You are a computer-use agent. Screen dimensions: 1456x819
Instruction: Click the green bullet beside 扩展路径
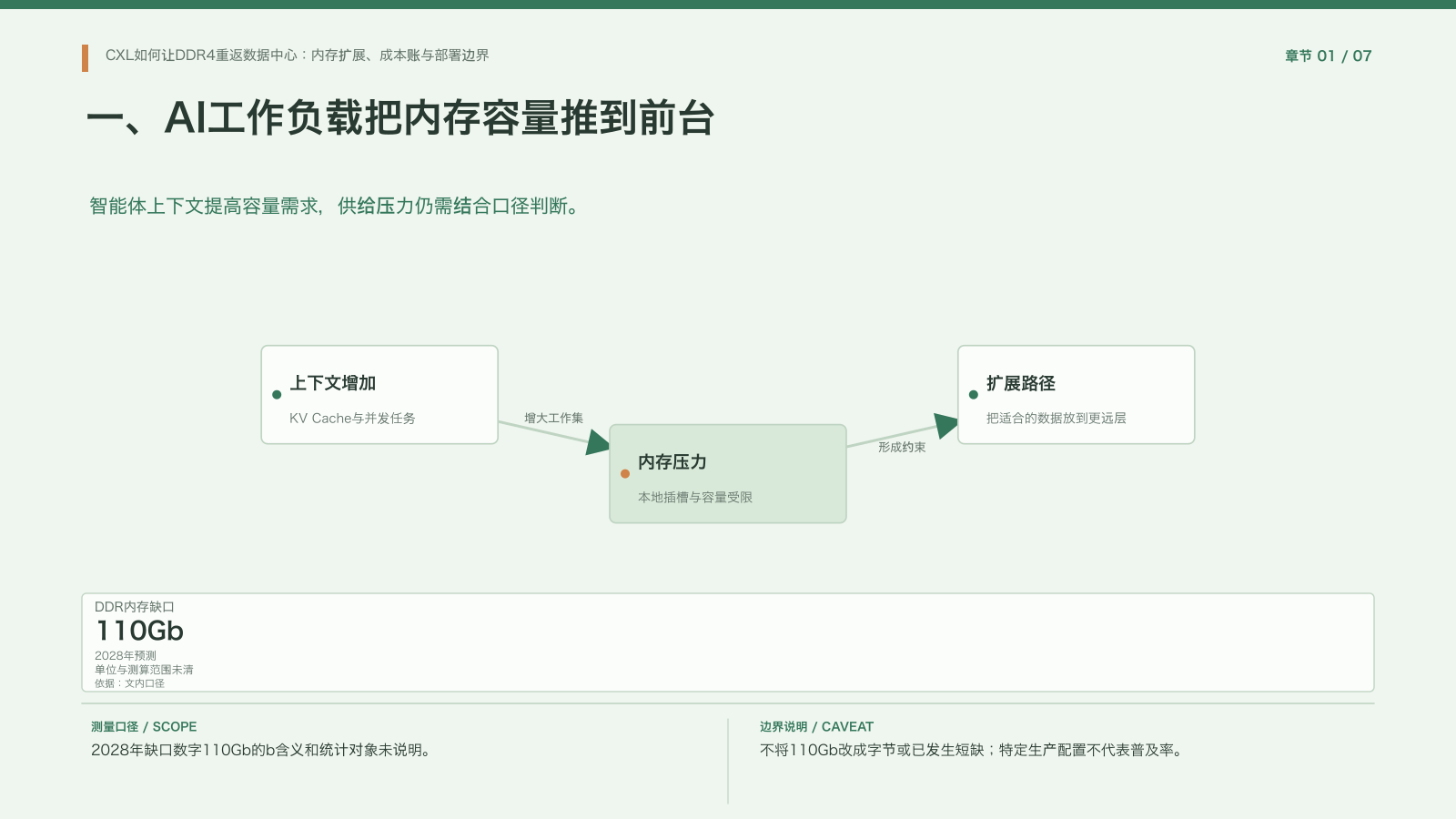pos(974,395)
